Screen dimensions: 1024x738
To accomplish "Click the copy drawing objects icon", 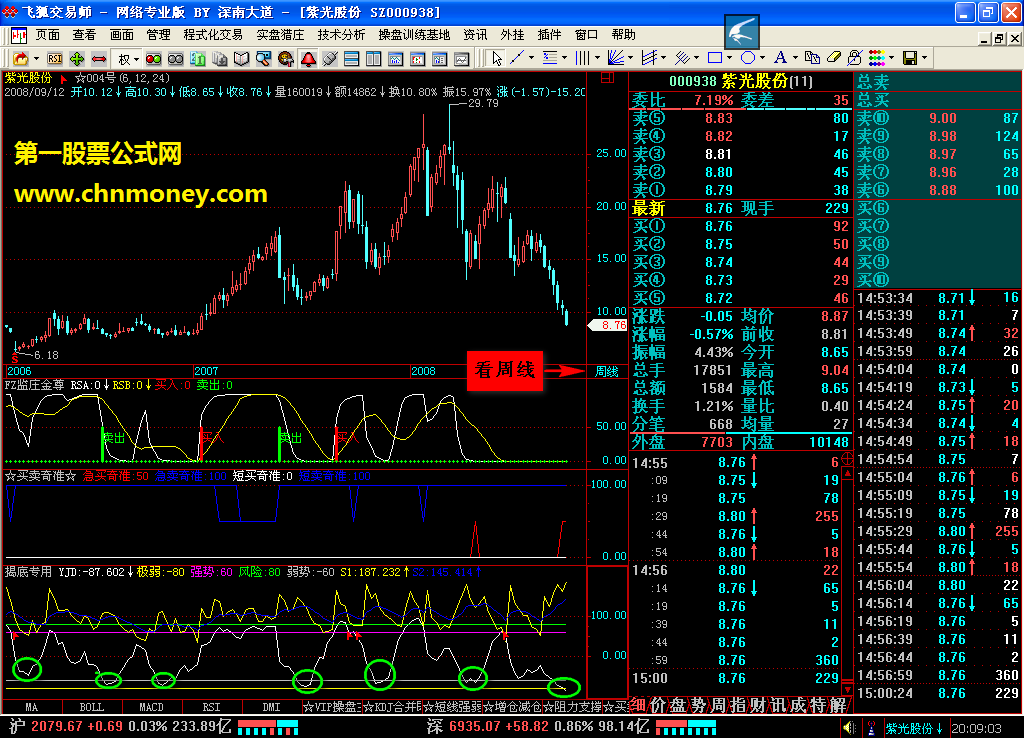I will (812, 58).
